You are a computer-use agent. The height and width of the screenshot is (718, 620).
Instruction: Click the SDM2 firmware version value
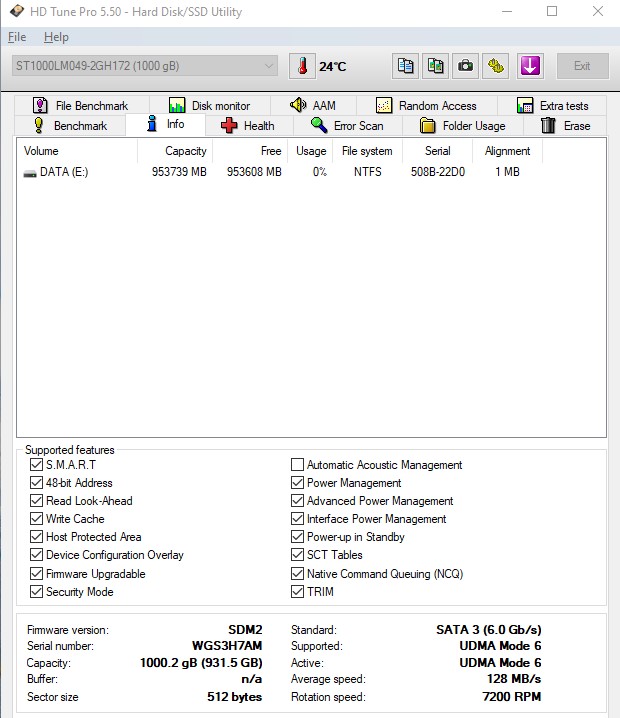click(x=245, y=630)
